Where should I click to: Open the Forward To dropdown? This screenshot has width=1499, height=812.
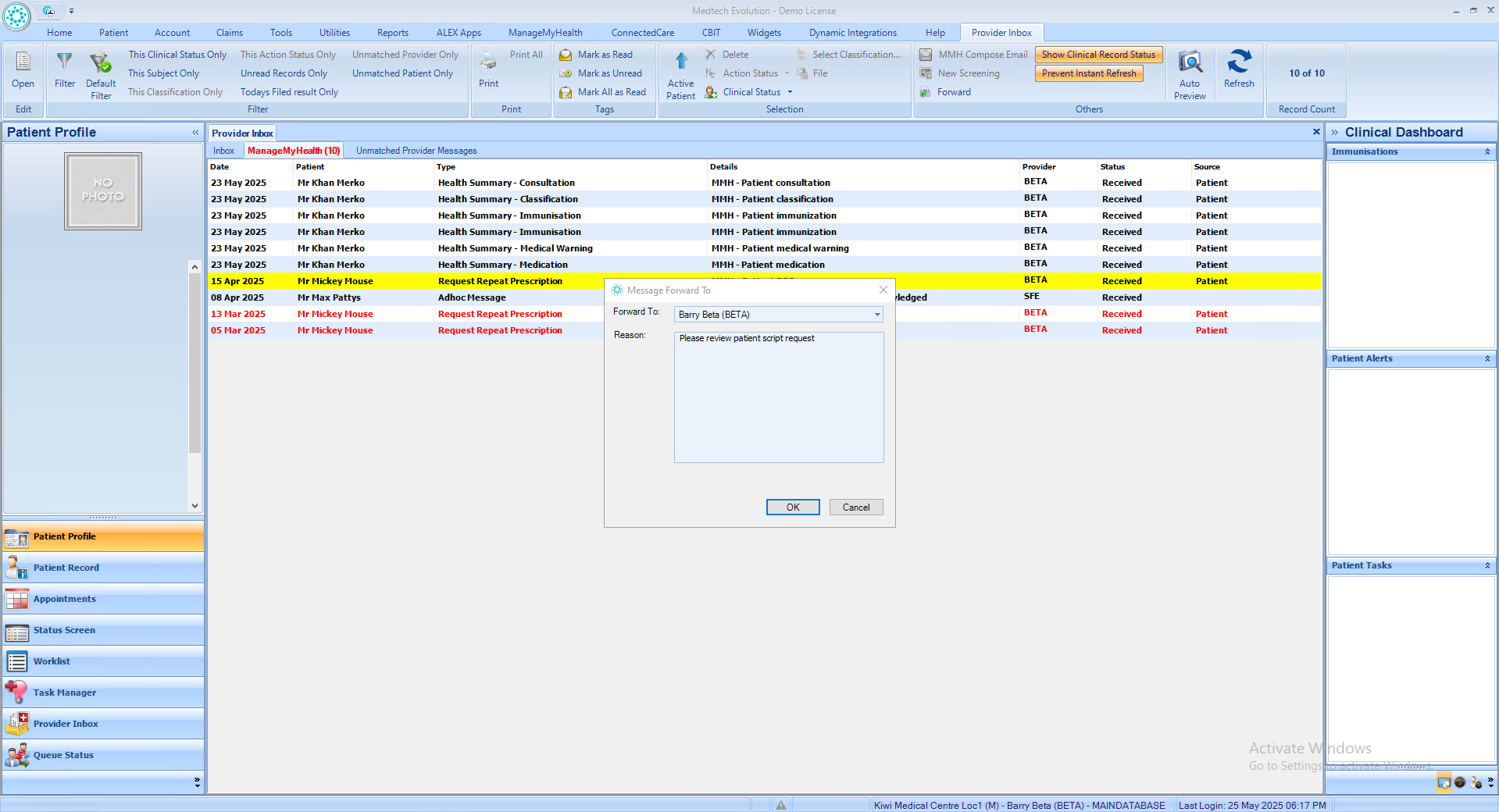pyautogui.click(x=876, y=315)
